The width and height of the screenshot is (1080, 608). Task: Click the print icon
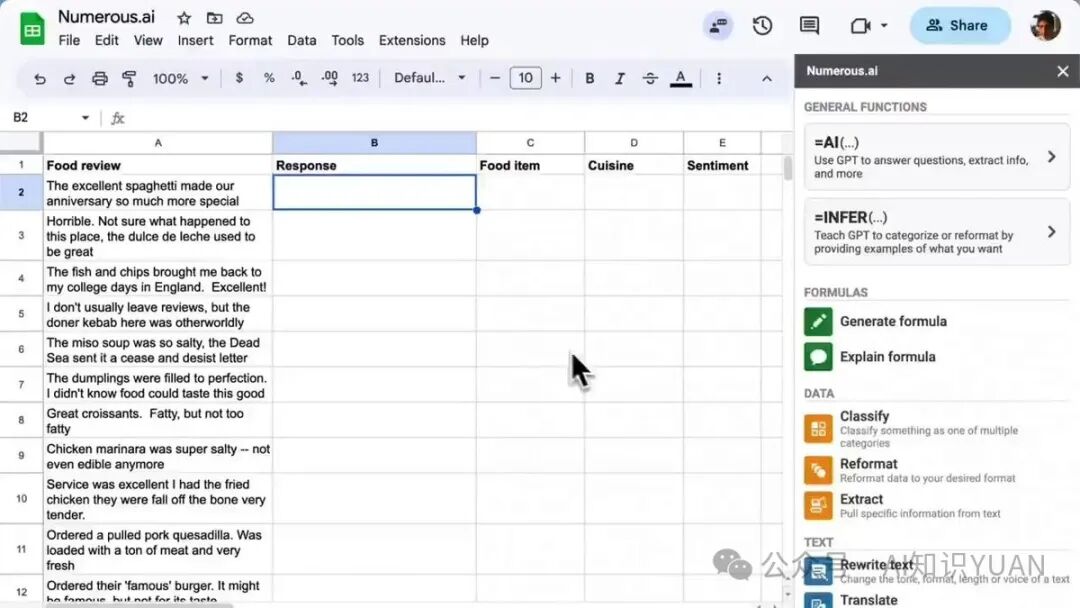[x=99, y=78]
